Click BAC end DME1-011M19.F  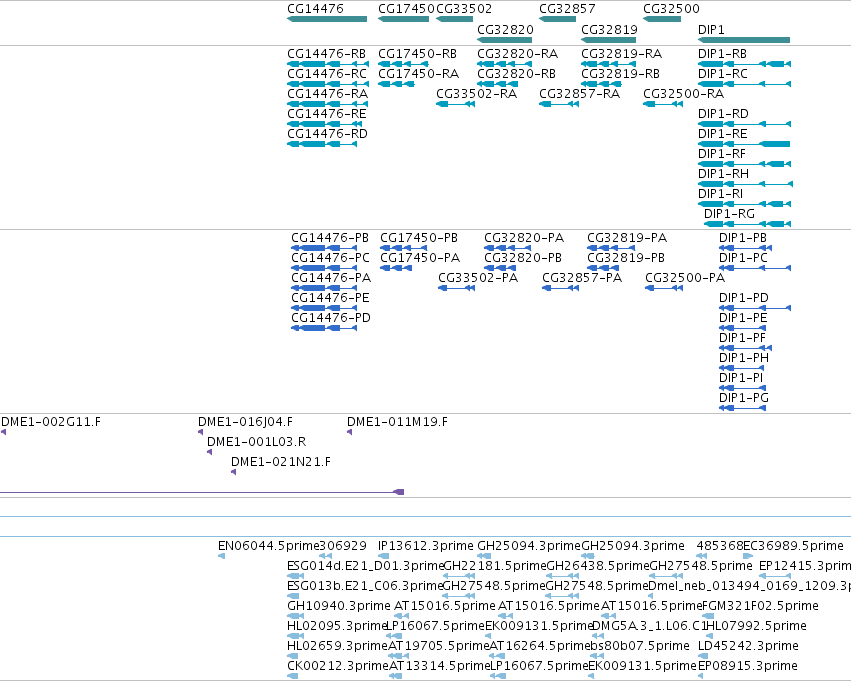coord(397,422)
